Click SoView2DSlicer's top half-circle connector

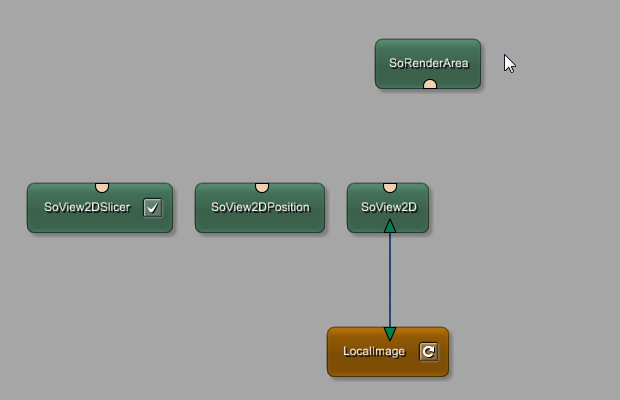[x=101, y=187]
